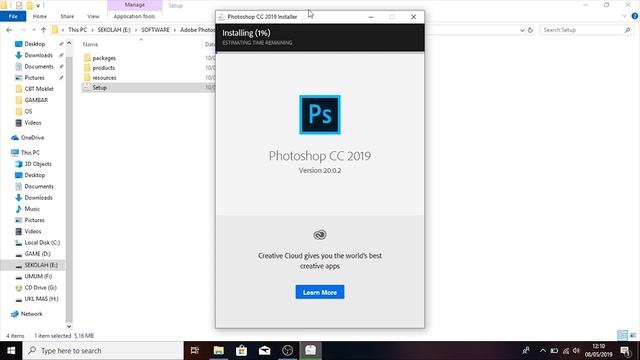Open pinned Documents in Quick access
640x360 pixels.
pyautogui.click(x=38, y=66)
